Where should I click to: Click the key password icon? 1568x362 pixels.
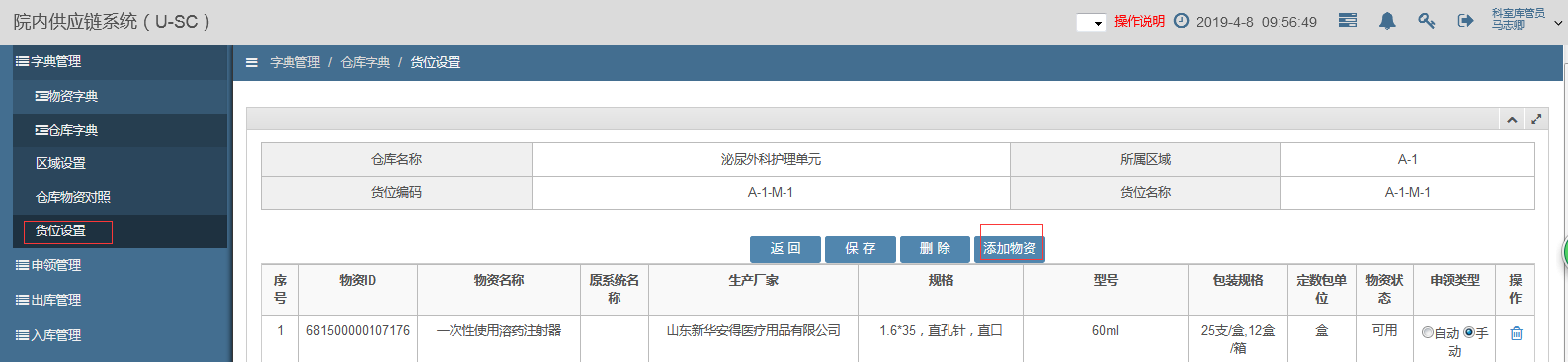(1426, 20)
